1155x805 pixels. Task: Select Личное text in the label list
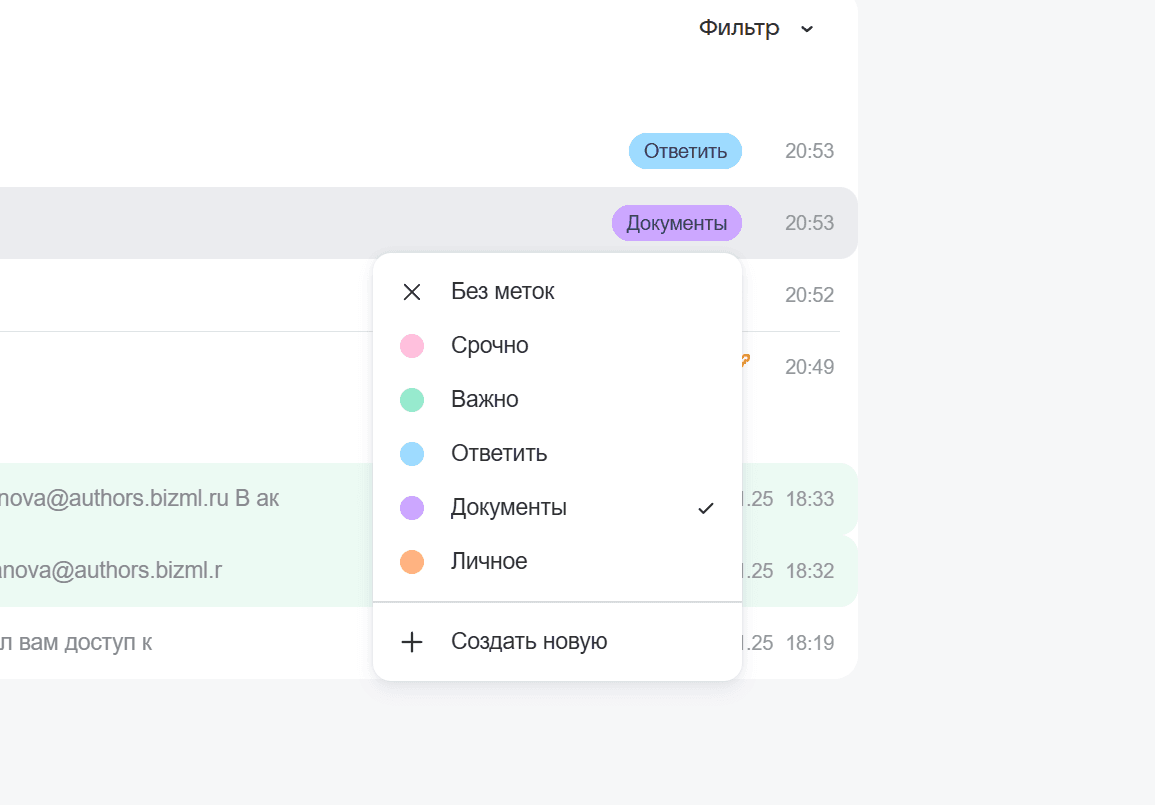click(488, 562)
